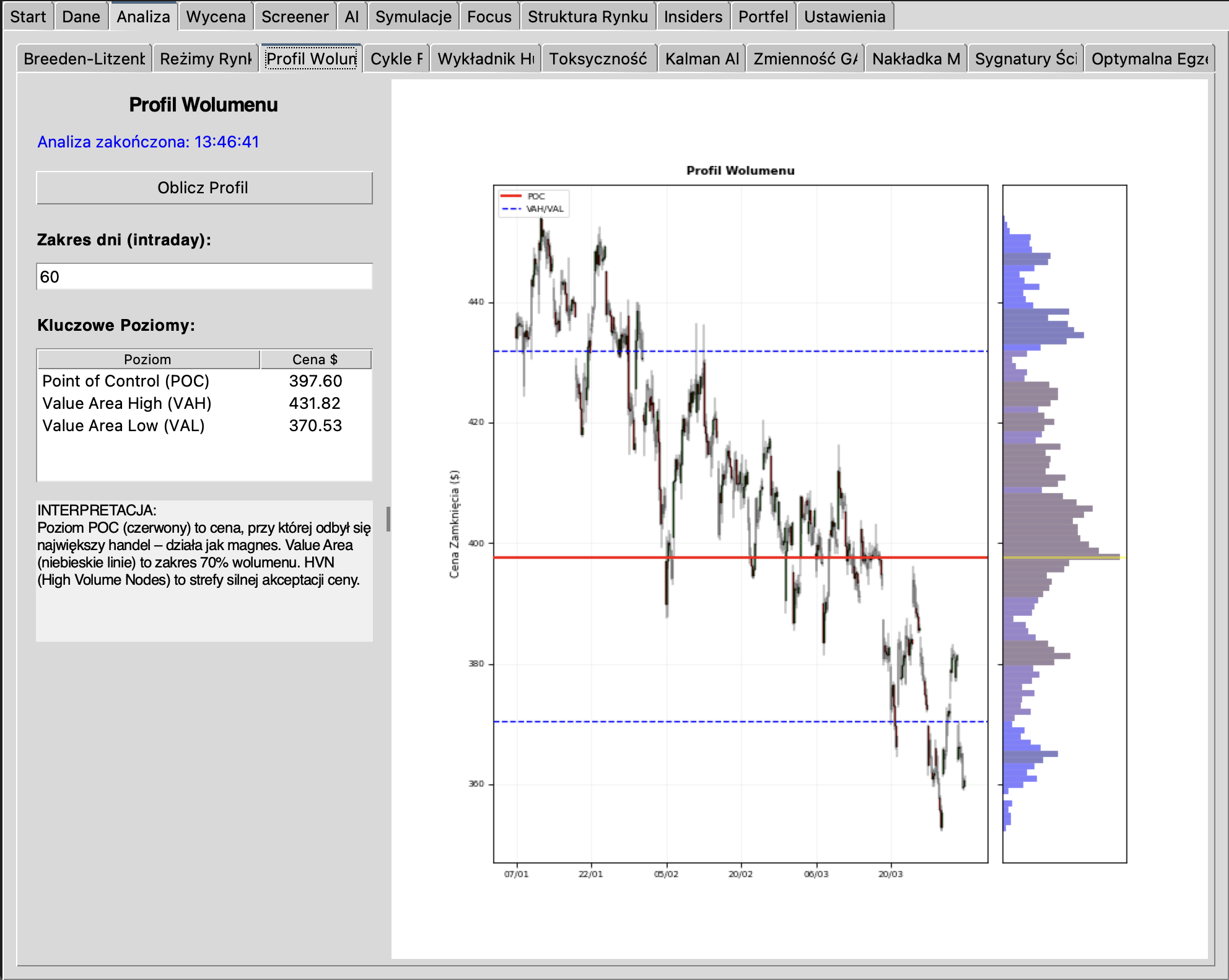1229x980 pixels.
Task: Open the Reżimy Rynku sub-tab
Action: (206, 59)
